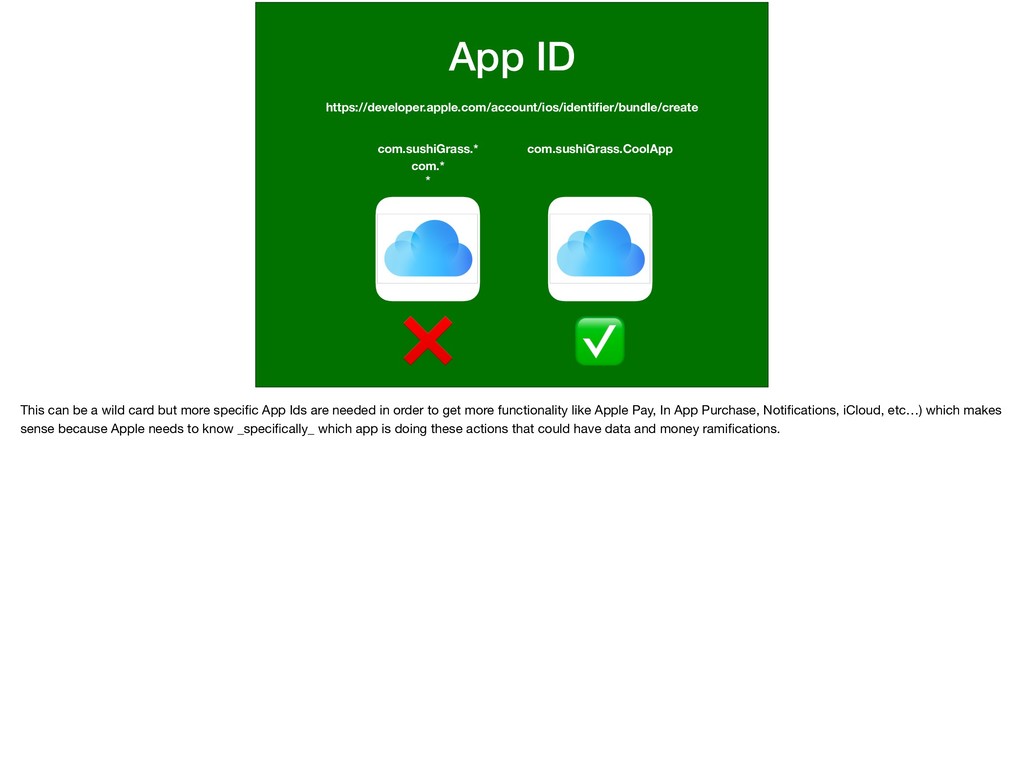
Task: Select the com.sushiGrass.CoolApp identifier text
Action: tap(600, 149)
